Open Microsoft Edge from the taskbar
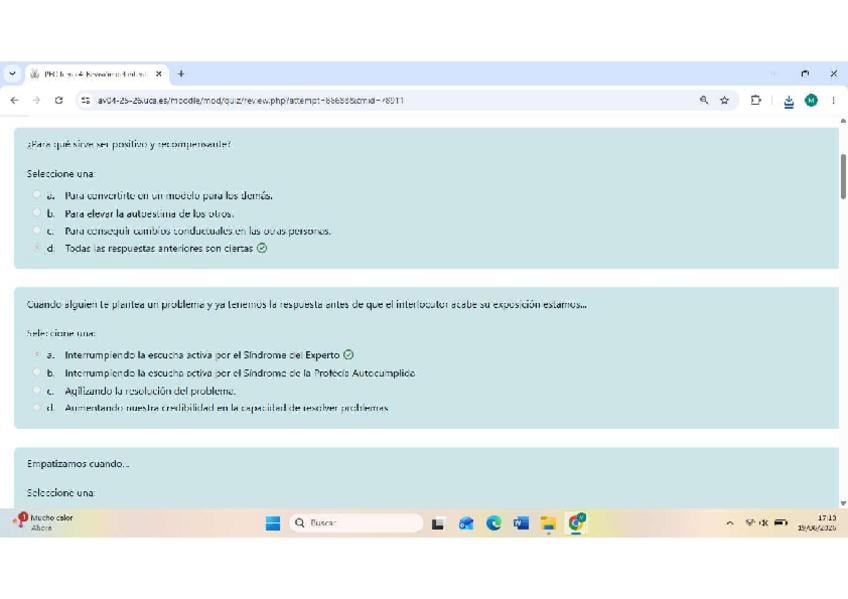The height and width of the screenshot is (599, 848). (493, 523)
